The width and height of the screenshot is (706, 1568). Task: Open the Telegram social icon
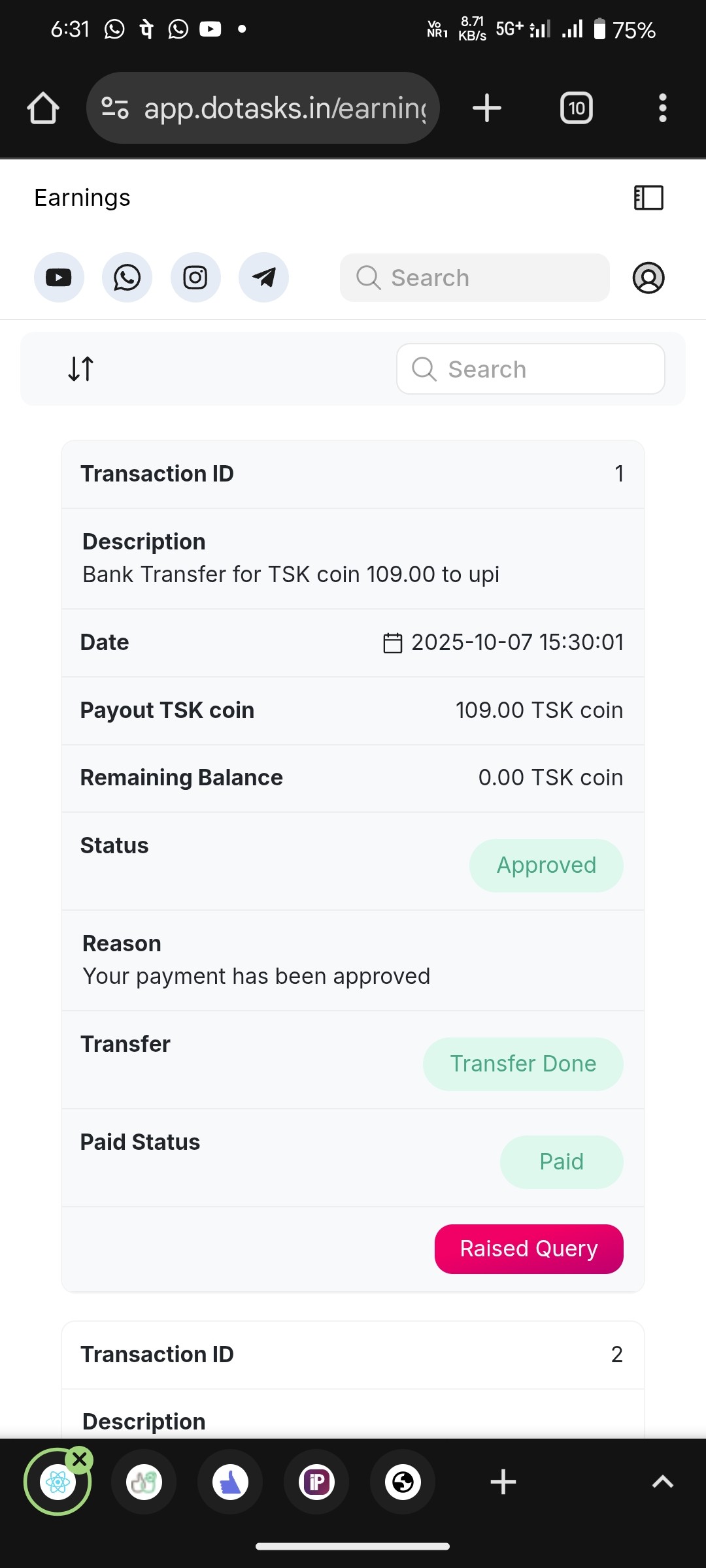click(263, 278)
